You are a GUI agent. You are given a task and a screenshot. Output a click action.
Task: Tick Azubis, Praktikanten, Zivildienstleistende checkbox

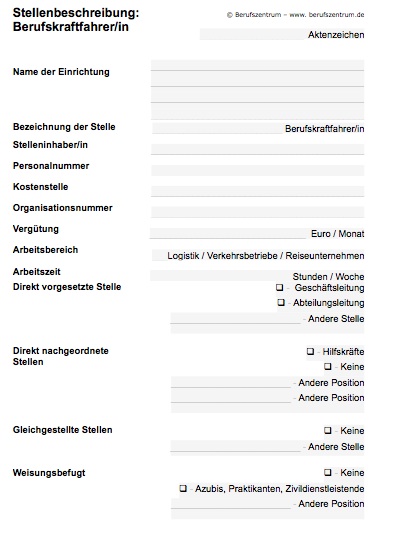coord(183,488)
